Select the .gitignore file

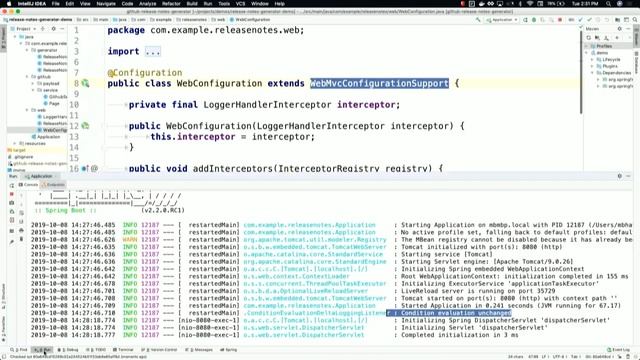pos(20,157)
